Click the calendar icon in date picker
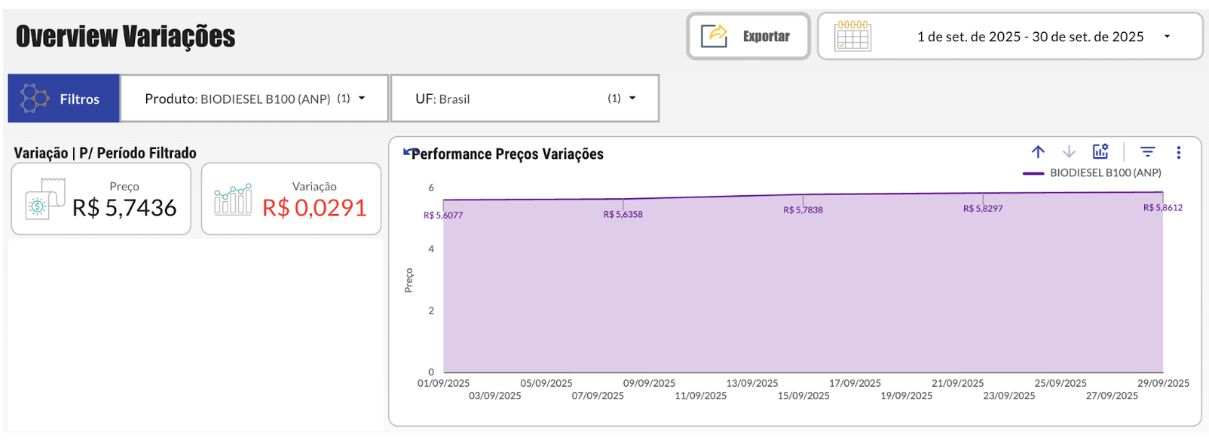Image resolution: width=1209 pixels, height=441 pixels. click(852, 36)
